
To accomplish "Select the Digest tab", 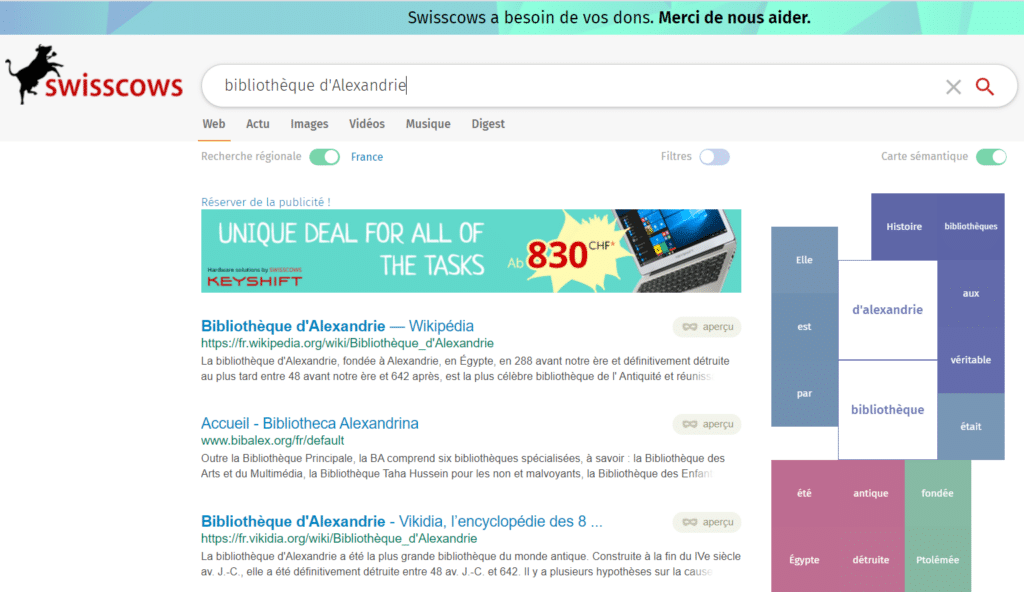I will coord(488,124).
